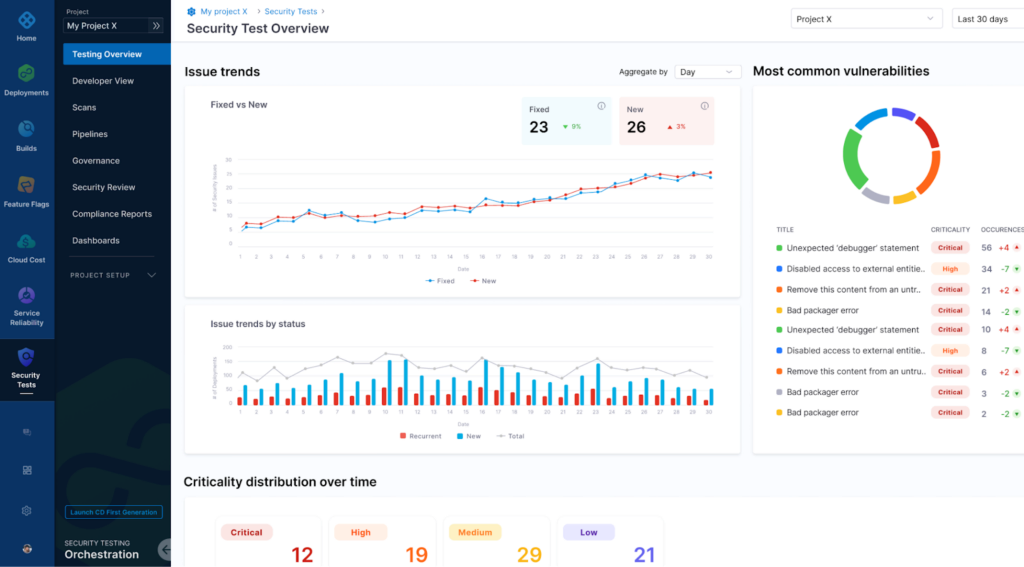
Task: Click the Critical count card
Action: (x=268, y=542)
